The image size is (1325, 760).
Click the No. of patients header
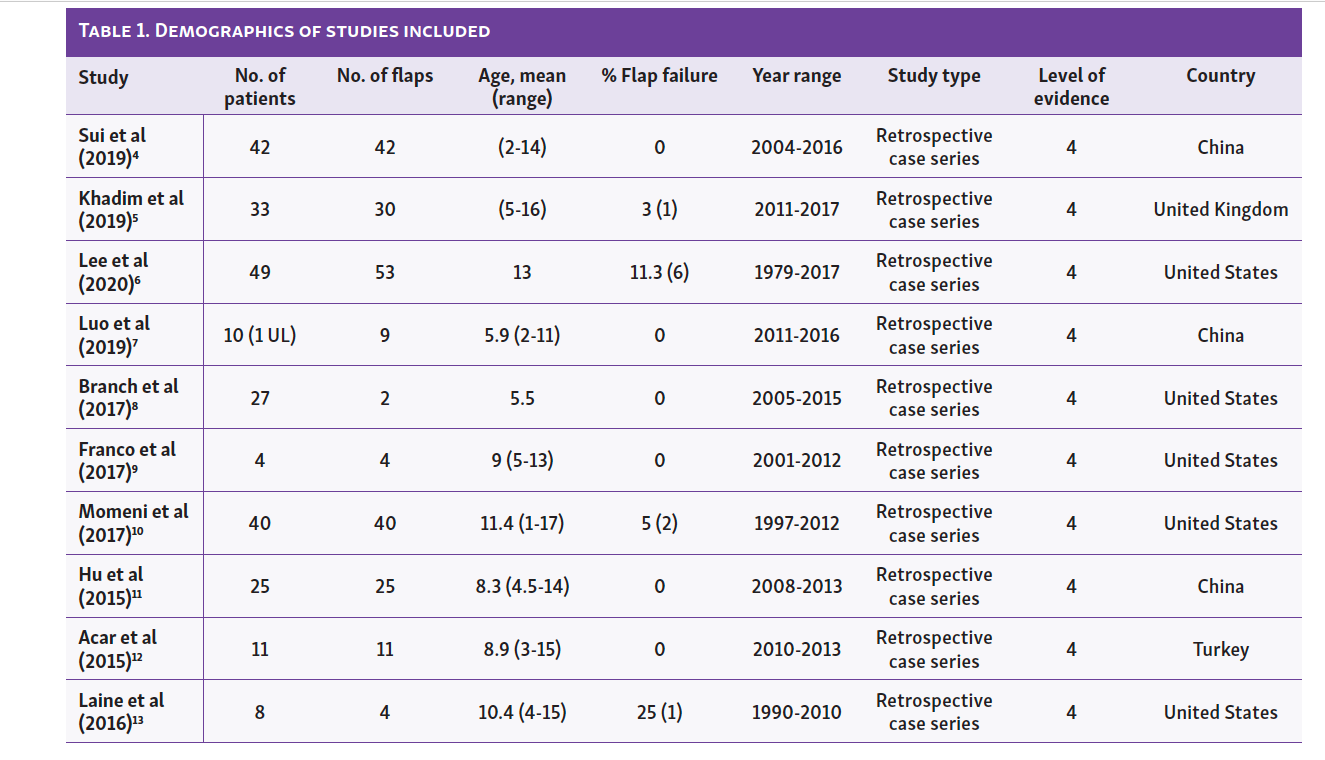coord(260,87)
